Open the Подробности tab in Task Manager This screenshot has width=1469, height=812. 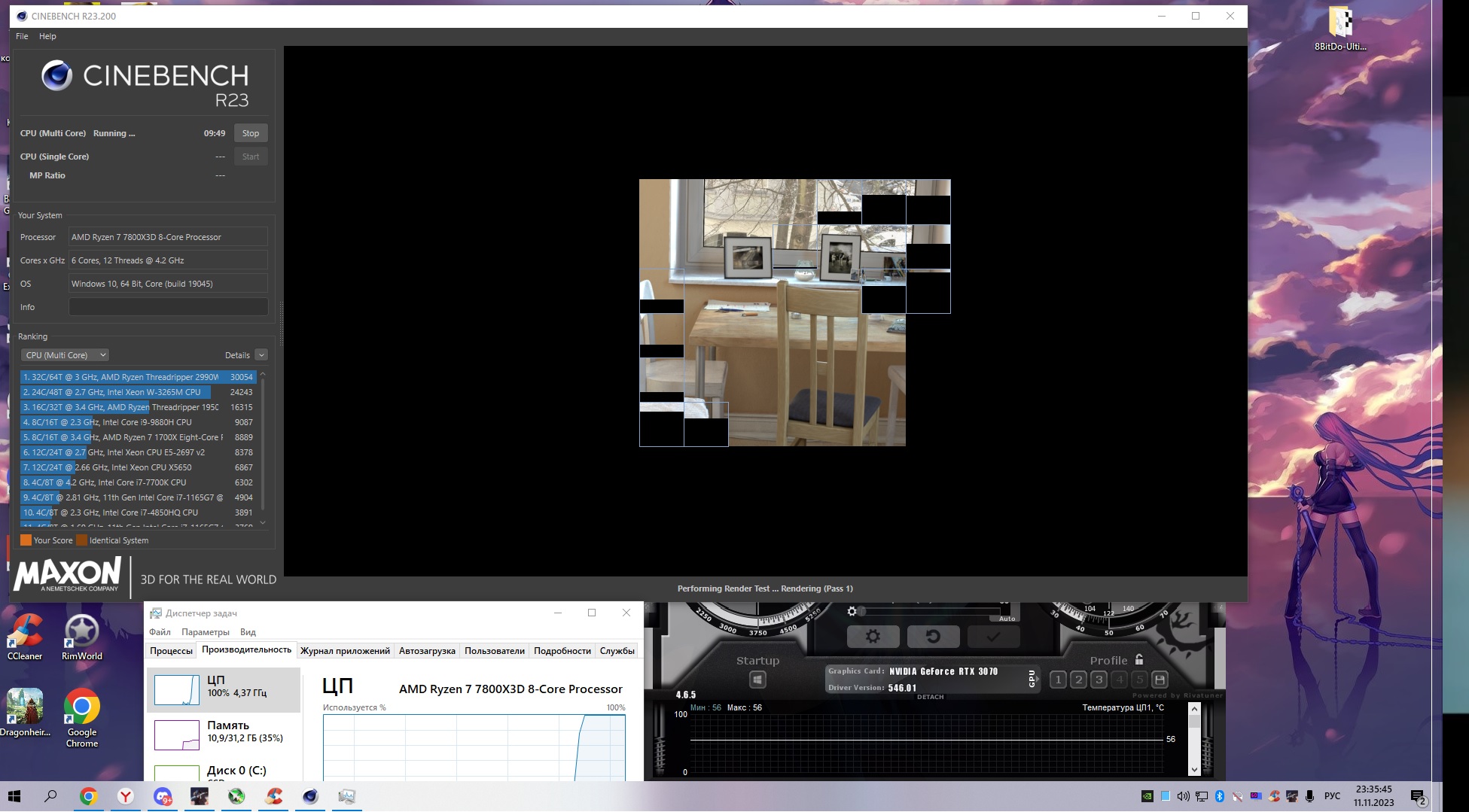point(562,651)
